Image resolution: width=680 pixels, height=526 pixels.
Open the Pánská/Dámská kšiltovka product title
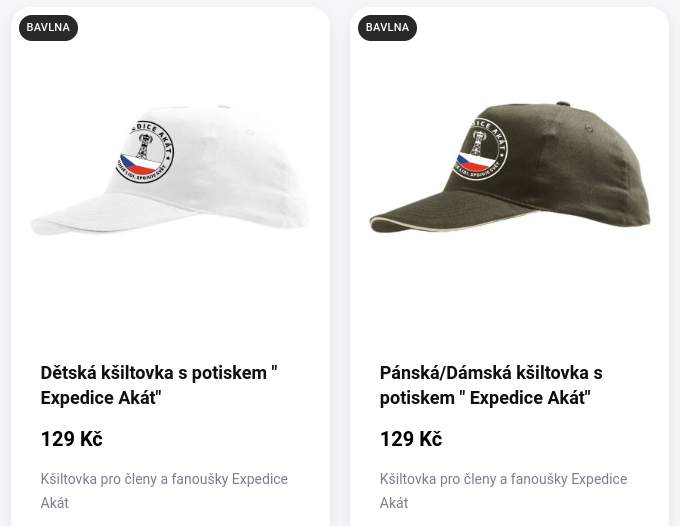pyautogui.click(x=491, y=385)
